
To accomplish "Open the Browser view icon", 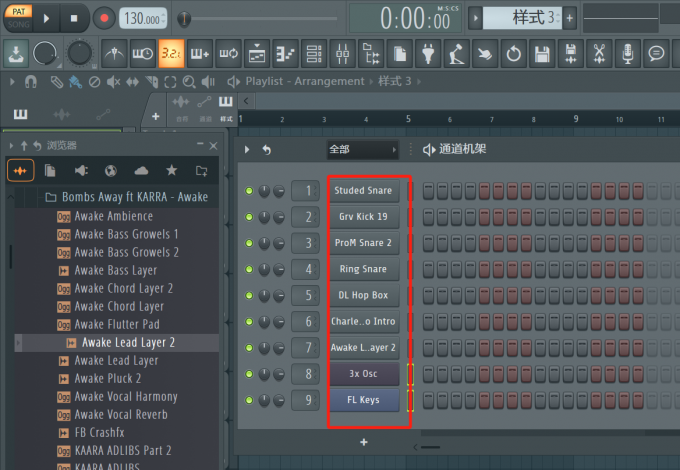I will click(371, 54).
